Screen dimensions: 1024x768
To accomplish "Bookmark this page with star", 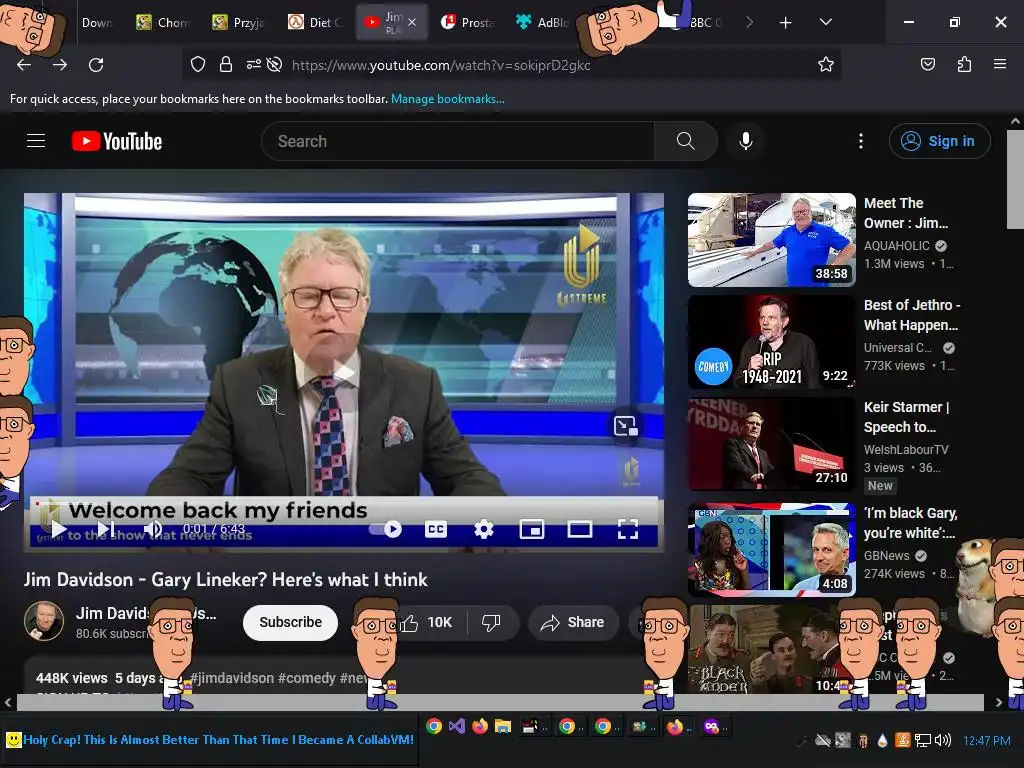I will click(x=825, y=64).
